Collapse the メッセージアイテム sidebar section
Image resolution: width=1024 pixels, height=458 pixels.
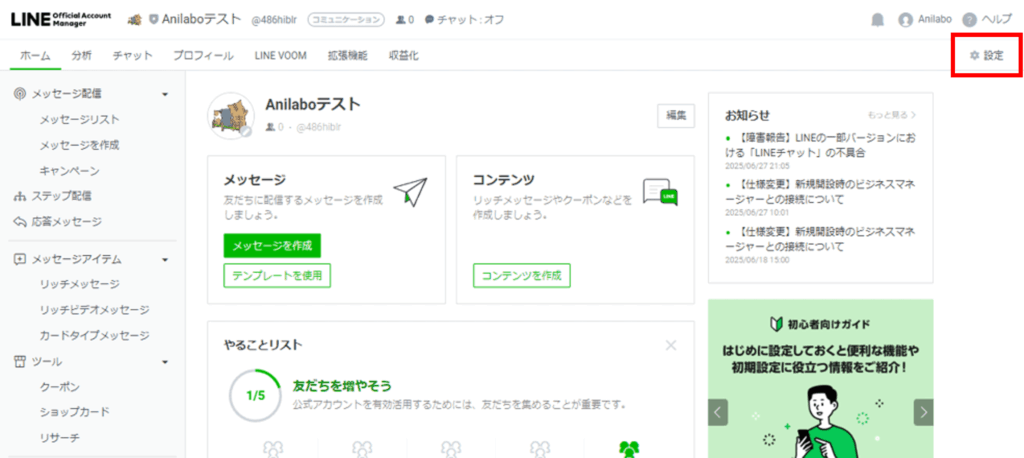[165, 259]
